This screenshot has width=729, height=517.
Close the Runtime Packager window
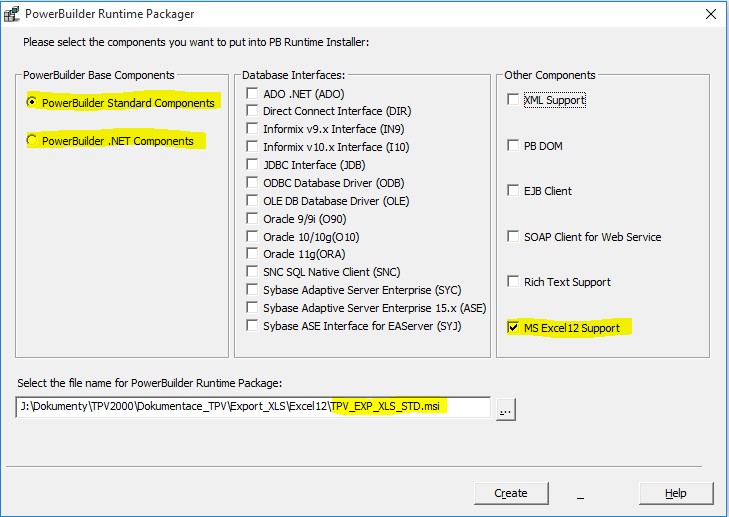click(710, 14)
